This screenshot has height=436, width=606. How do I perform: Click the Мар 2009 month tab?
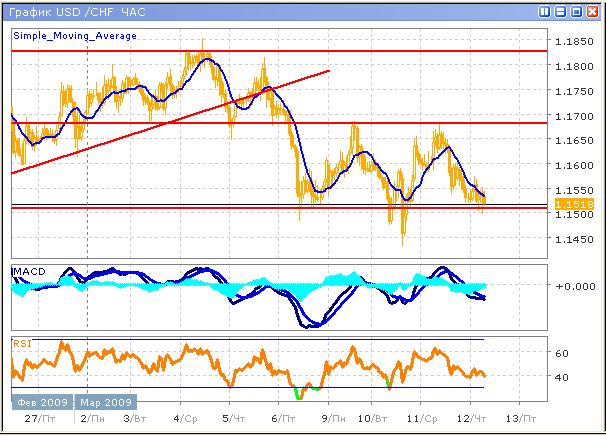(104, 402)
